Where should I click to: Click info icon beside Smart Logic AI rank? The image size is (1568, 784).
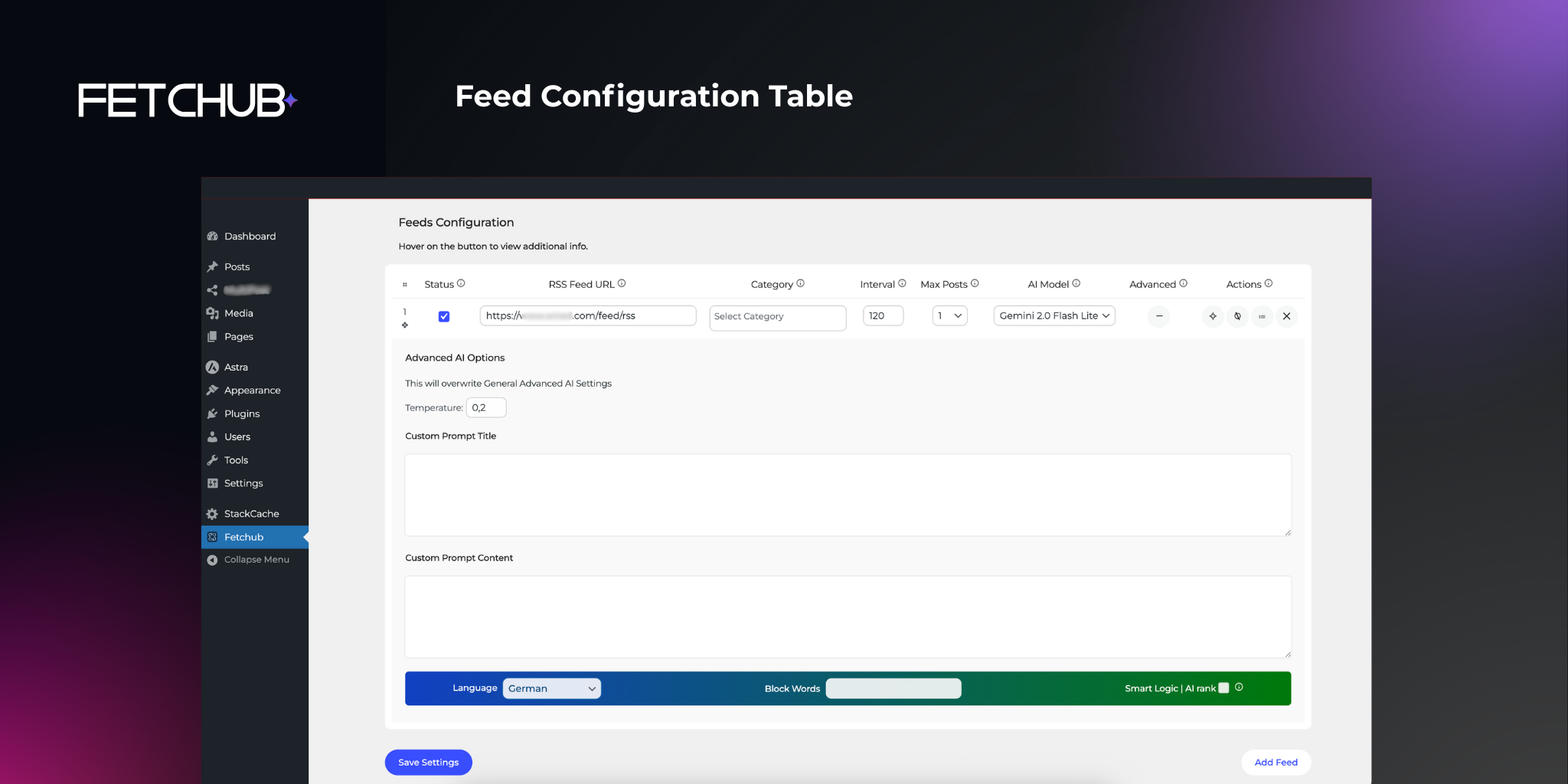[1239, 688]
